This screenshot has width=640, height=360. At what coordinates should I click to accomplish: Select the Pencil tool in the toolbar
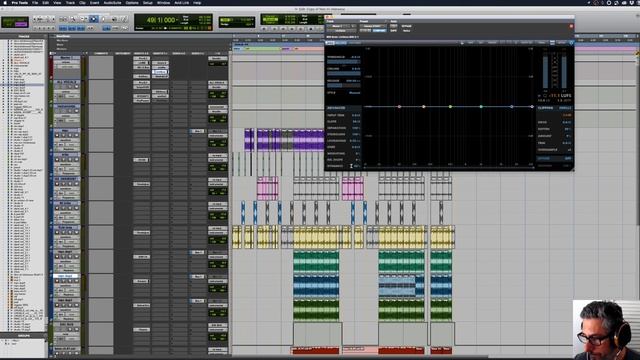(123, 19)
